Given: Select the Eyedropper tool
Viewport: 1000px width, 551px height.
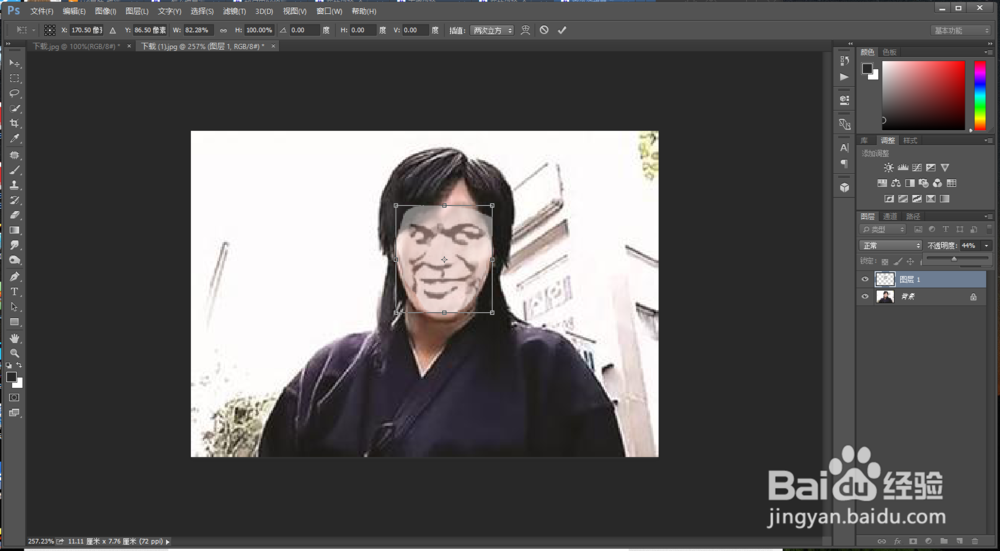Looking at the screenshot, I should point(14,138).
